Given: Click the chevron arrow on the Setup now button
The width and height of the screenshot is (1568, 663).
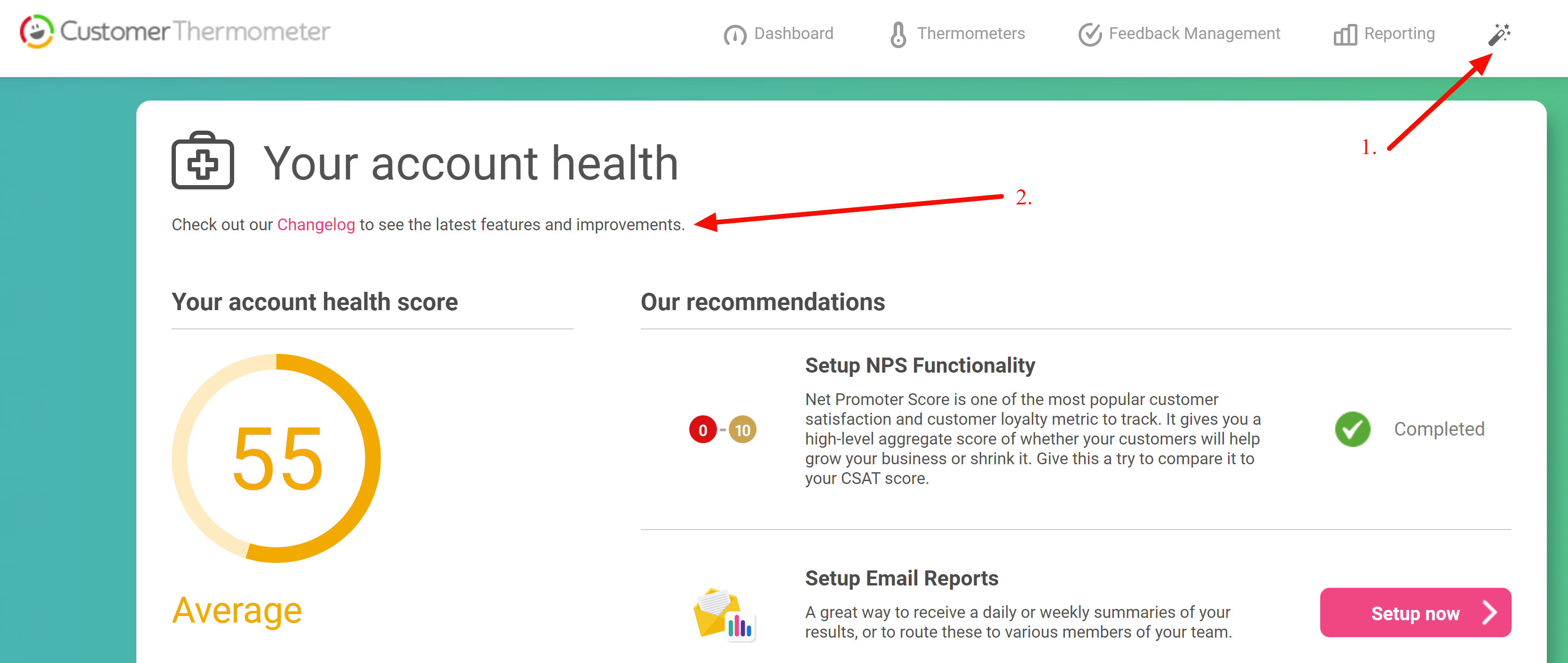Looking at the screenshot, I should click(x=1489, y=613).
